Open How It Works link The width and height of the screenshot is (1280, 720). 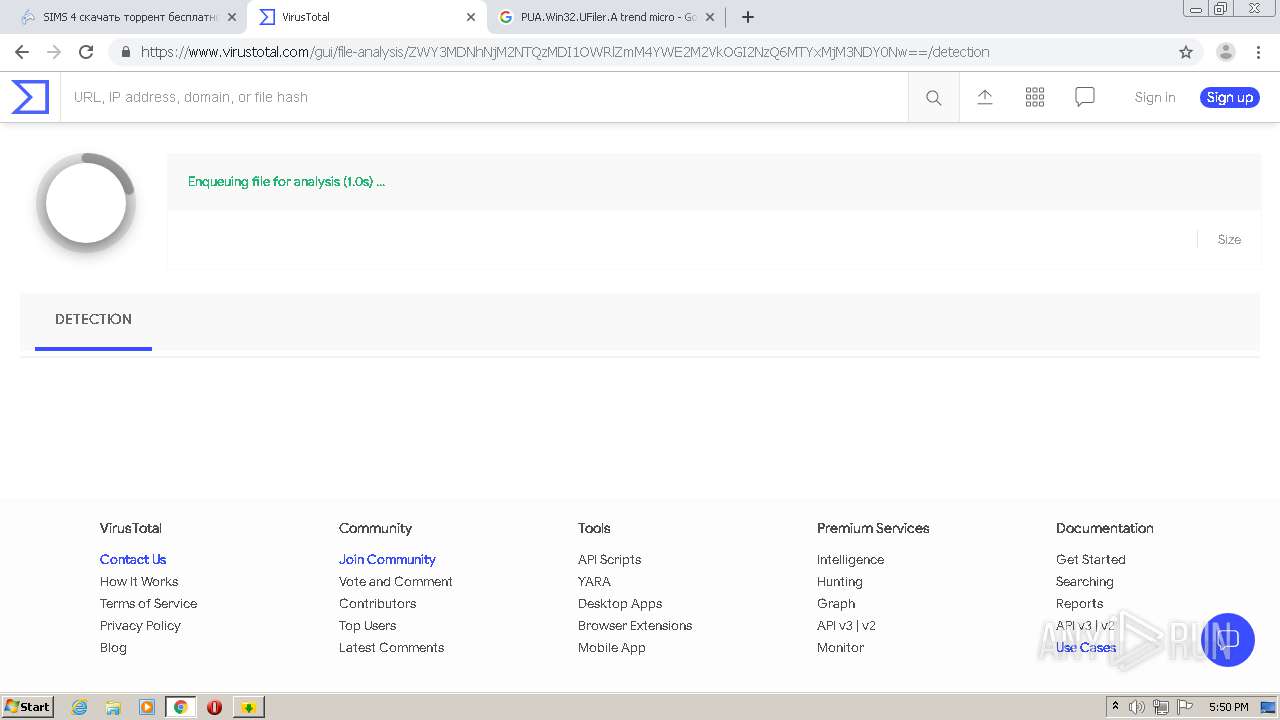139,582
